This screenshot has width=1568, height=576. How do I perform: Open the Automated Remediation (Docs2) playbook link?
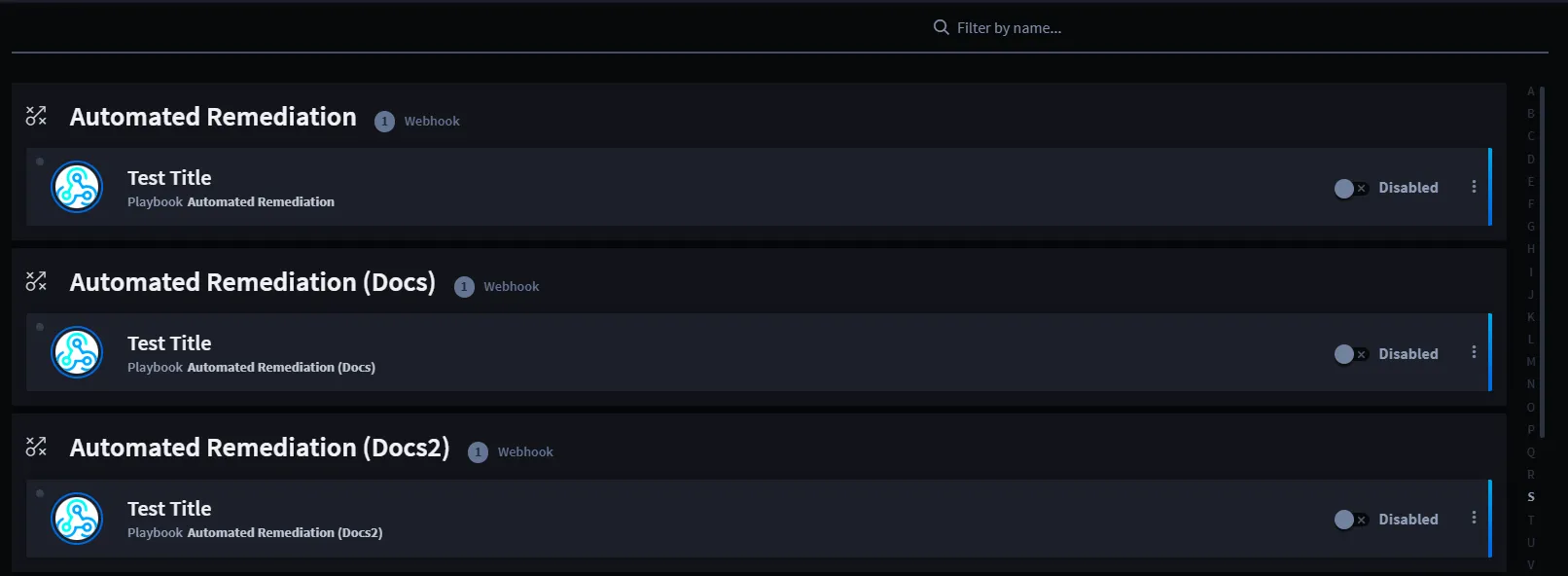pos(285,533)
